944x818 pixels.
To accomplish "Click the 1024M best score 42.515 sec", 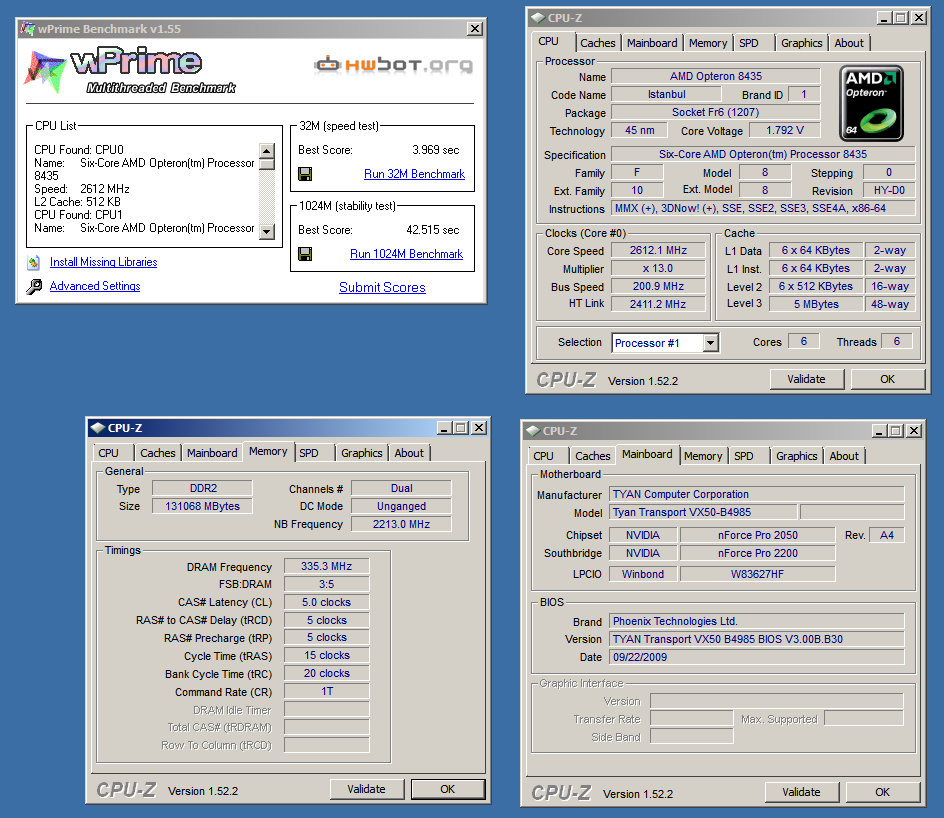I will 432,230.
